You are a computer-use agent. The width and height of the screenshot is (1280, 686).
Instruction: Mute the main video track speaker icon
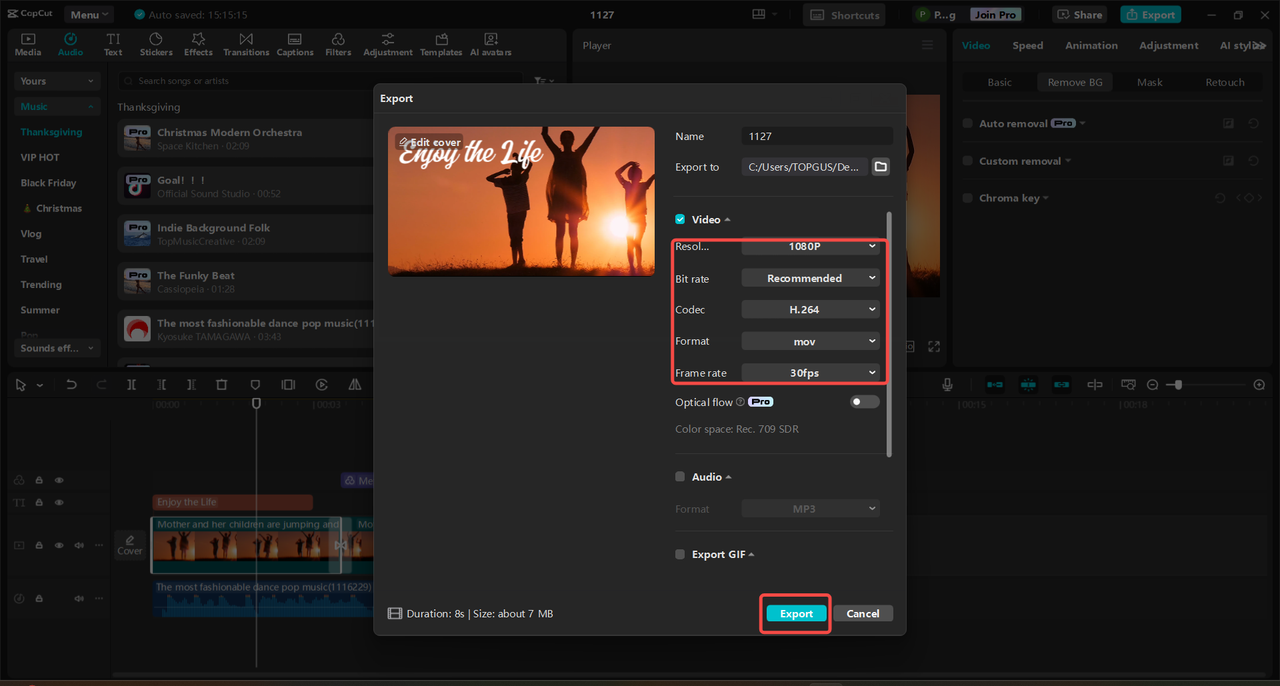78,545
